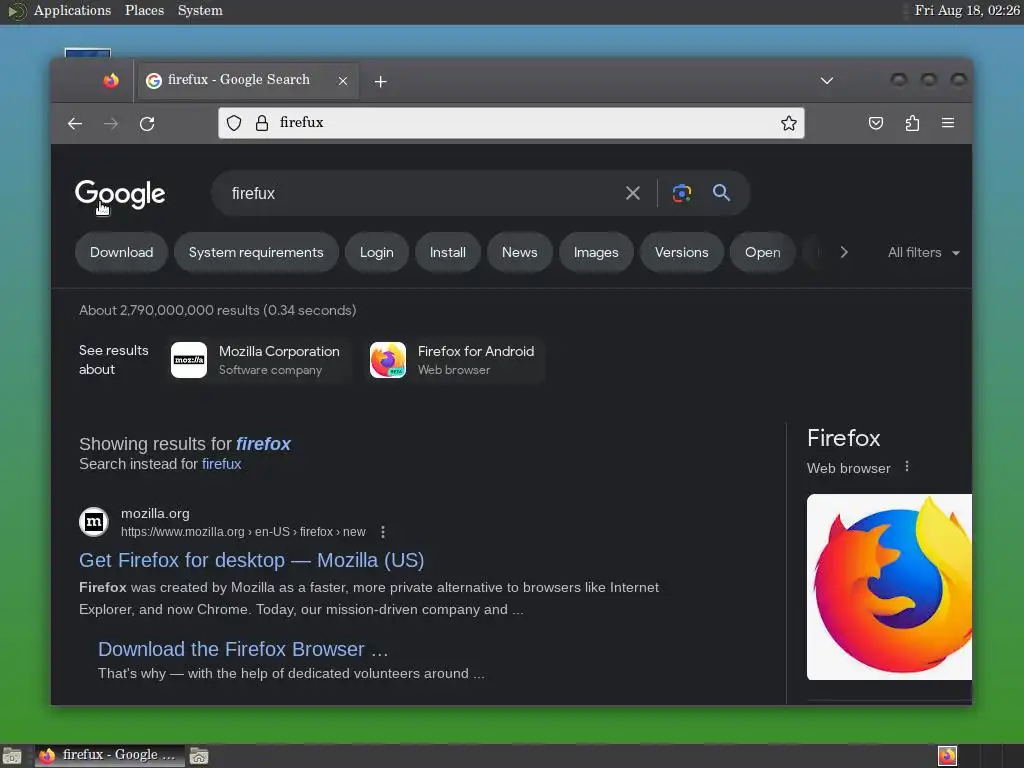Image resolution: width=1024 pixels, height=768 pixels.
Task: Click inside the Google search input field
Action: coord(418,193)
